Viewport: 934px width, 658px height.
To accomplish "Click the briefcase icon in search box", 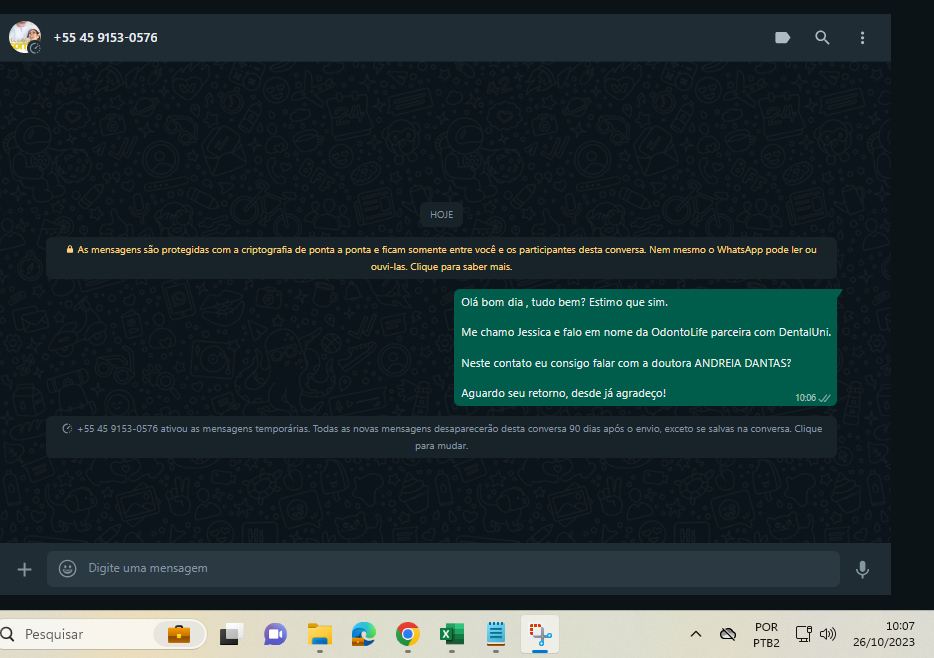I will [179, 634].
